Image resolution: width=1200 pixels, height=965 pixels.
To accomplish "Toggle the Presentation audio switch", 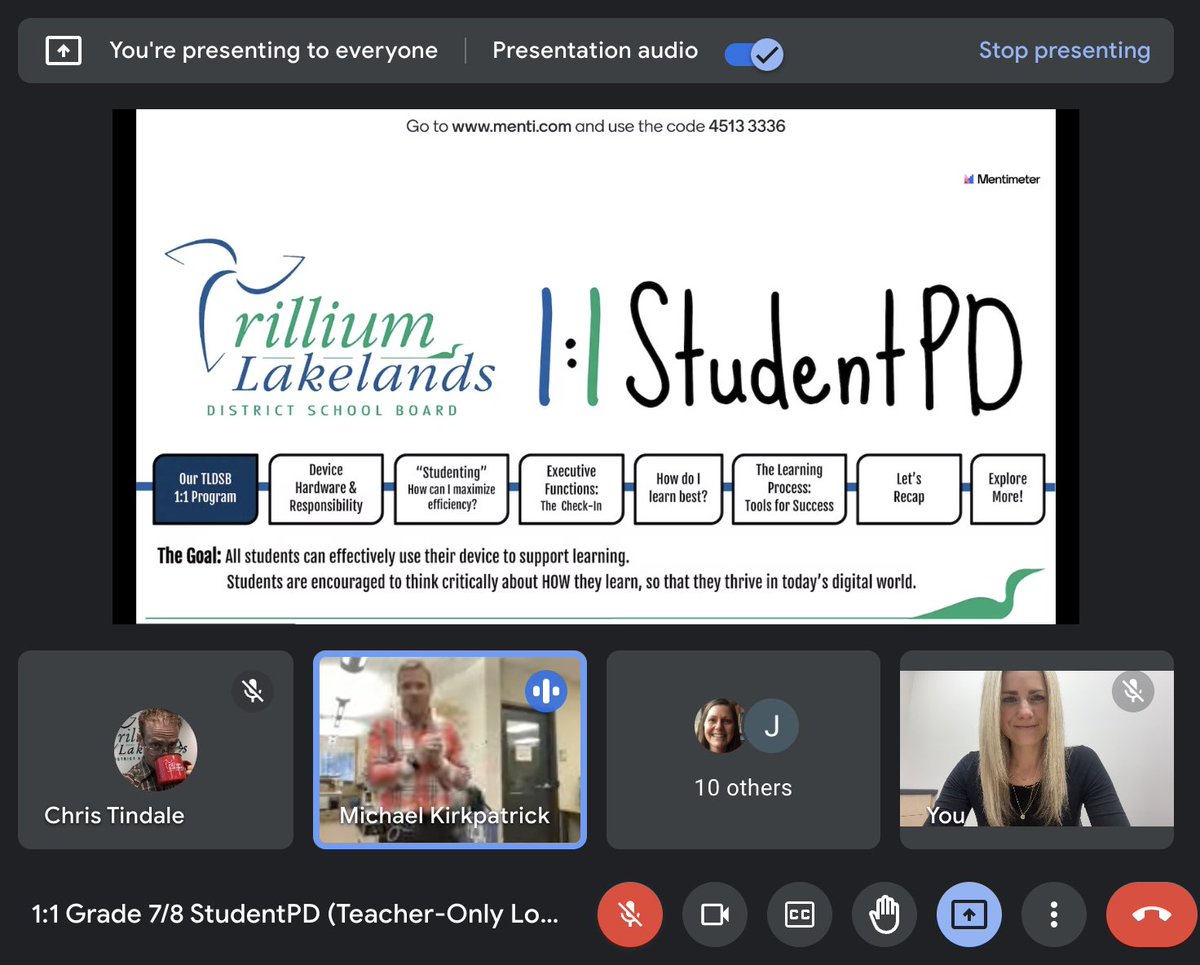I will [753, 52].
